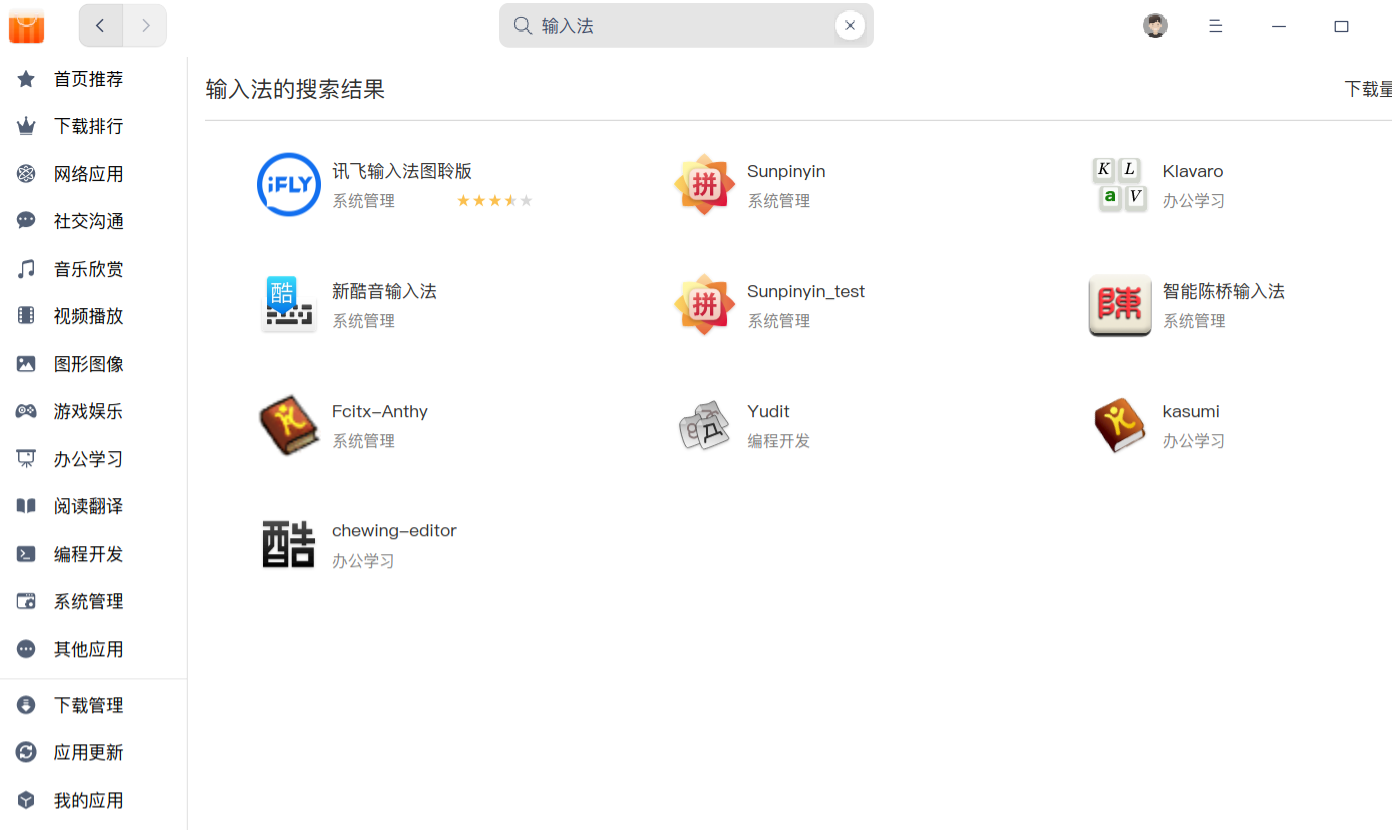Clear the search box text
Image resolution: width=1392 pixels, height=830 pixels.
850,26
